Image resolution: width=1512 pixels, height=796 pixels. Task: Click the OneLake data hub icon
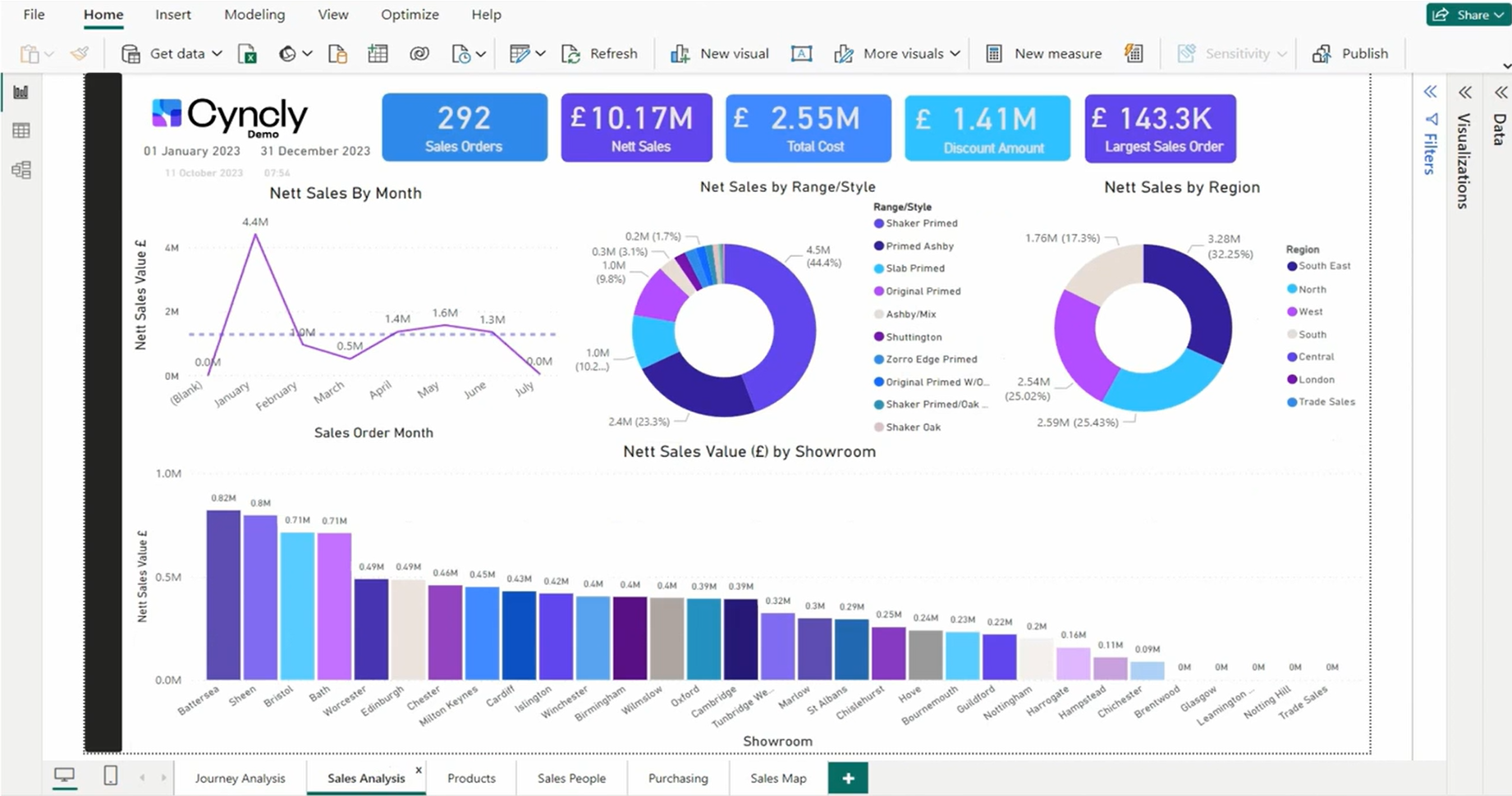pyautogui.click(x=286, y=54)
